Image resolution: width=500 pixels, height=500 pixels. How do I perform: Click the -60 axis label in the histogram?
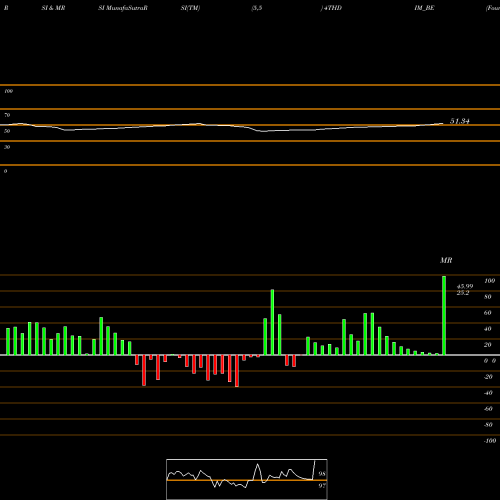click(x=488, y=409)
